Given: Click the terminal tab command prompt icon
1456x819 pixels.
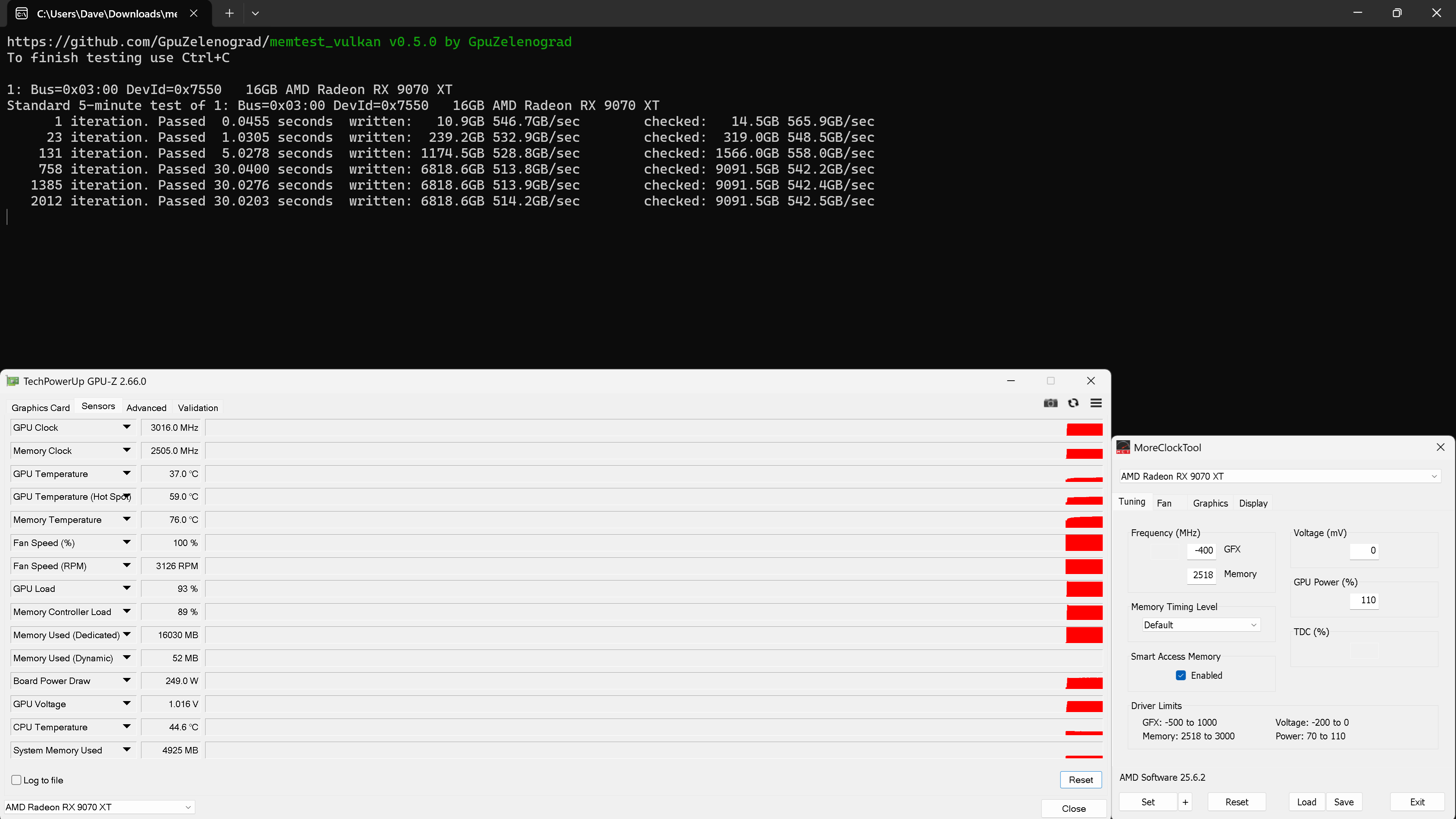Looking at the screenshot, I should (x=22, y=13).
